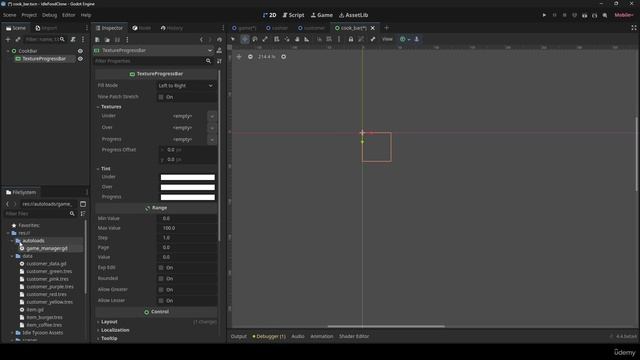
Task: Open the Help menu
Action: pyautogui.click(x=86, y=15)
